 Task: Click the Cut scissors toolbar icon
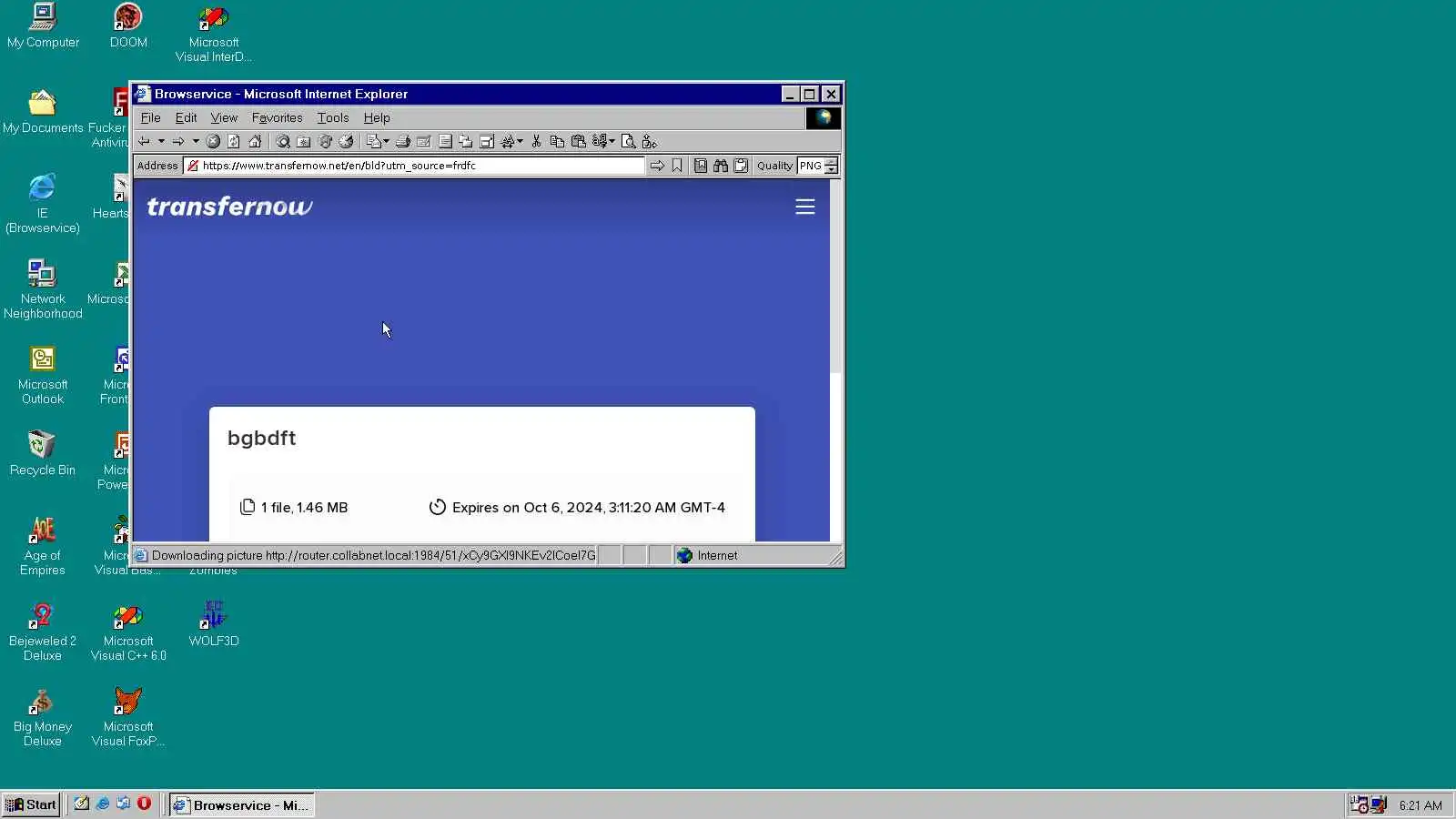click(x=536, y=141)
